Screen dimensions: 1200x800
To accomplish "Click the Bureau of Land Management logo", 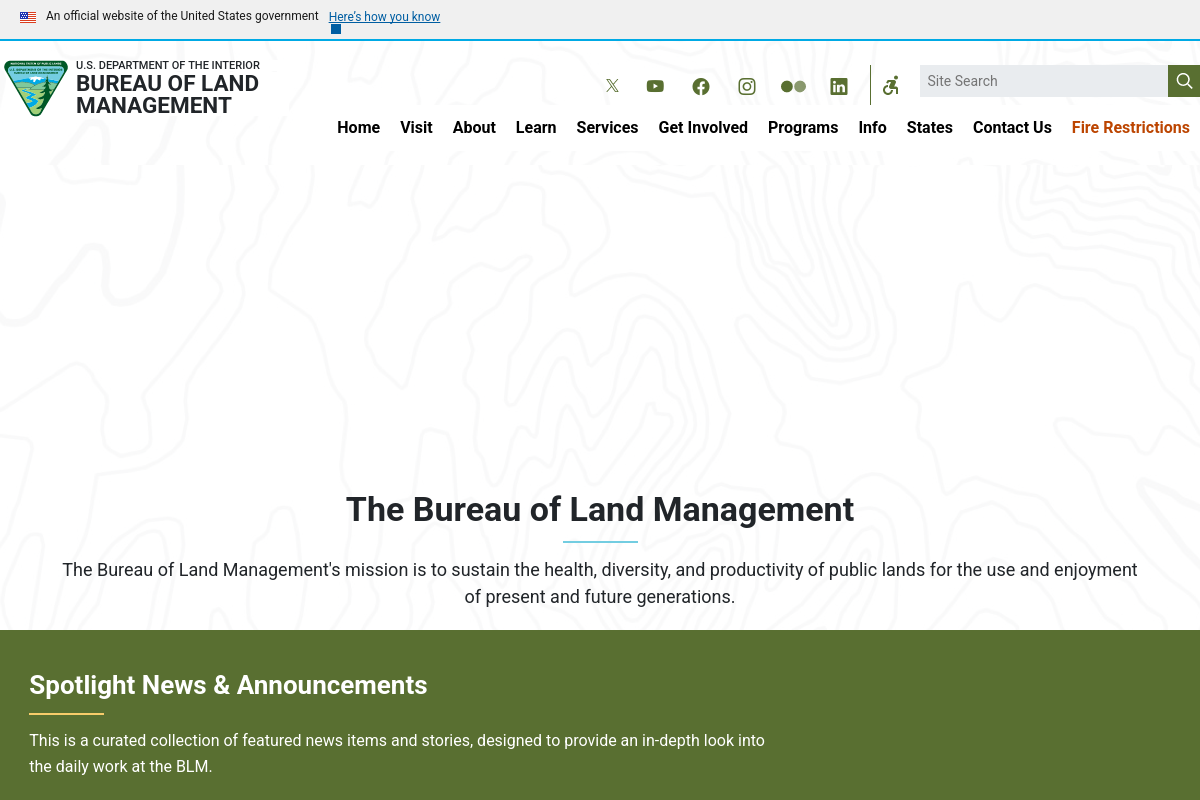I will (36, 88).
